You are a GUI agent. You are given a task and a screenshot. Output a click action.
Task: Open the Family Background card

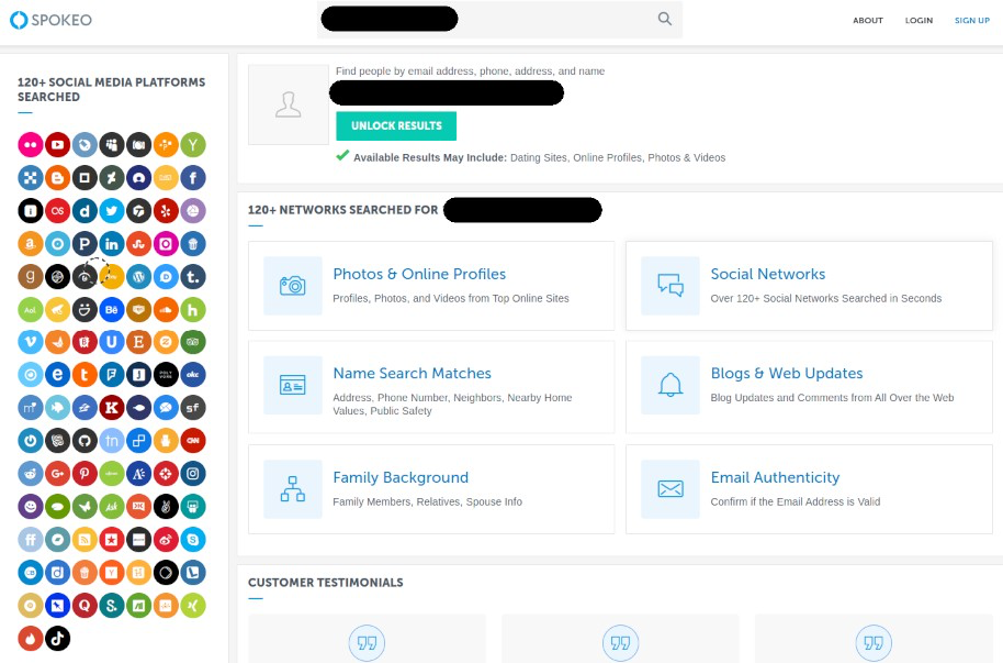[431, 489]
